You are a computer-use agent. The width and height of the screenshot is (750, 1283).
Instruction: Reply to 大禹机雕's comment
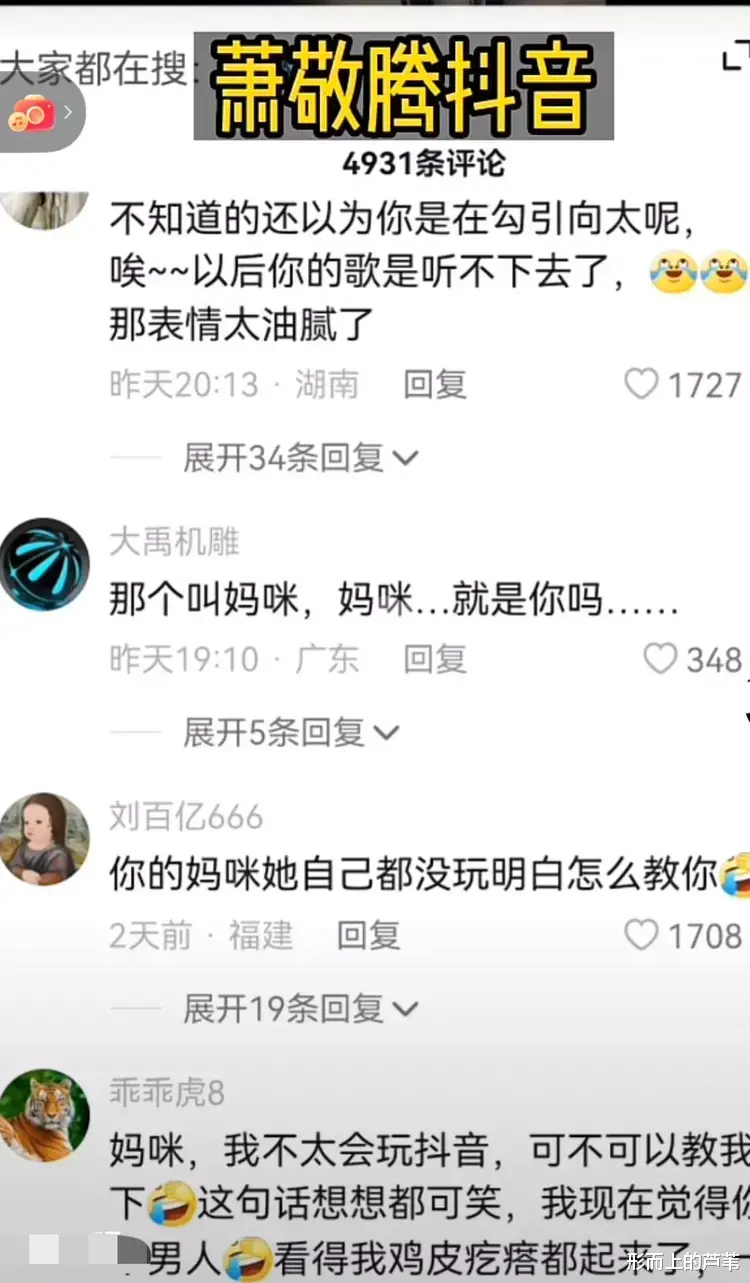pos(435,659)
